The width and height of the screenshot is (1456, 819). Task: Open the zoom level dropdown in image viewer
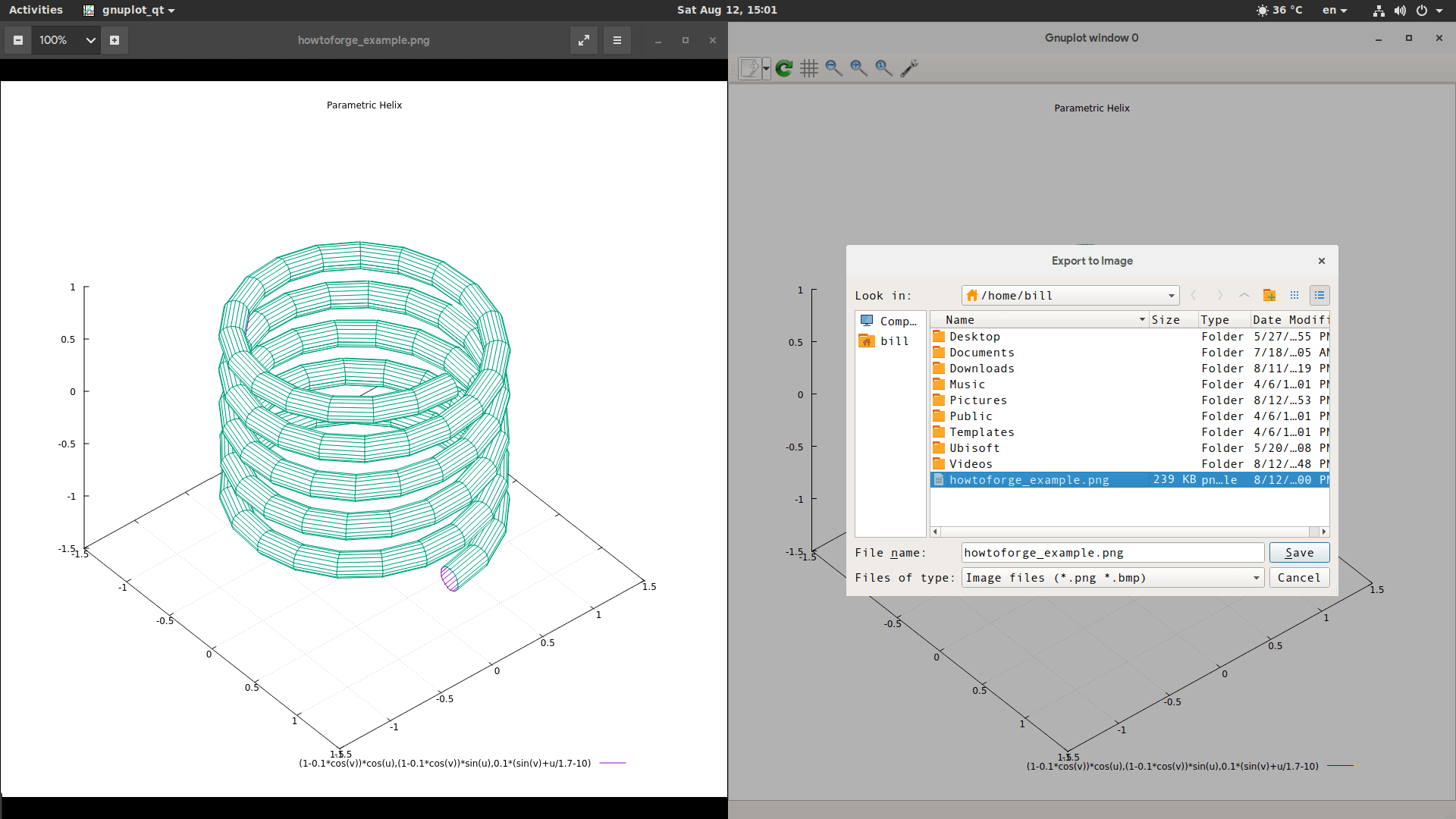tap(90, 40)
